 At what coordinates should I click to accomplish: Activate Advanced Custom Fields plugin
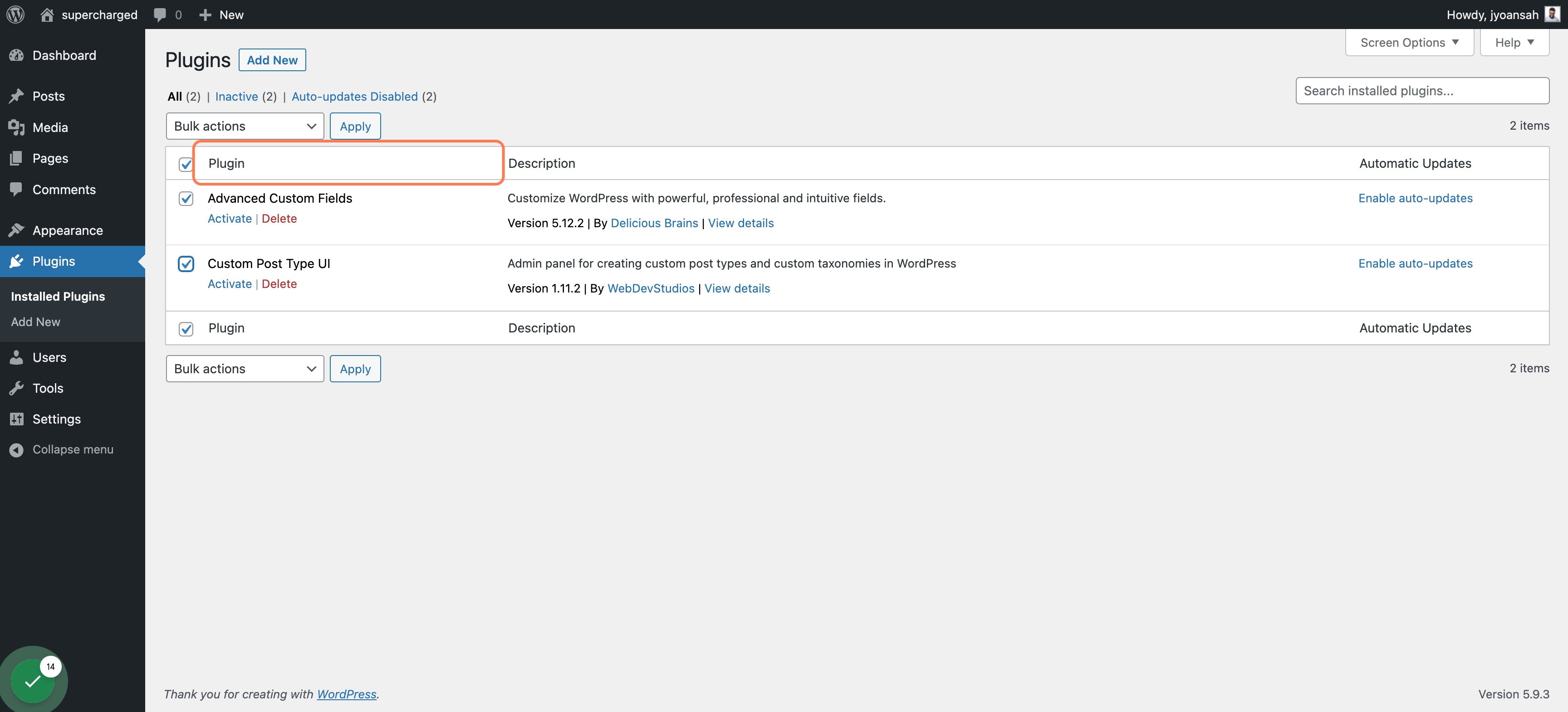(x=230, y=219)
